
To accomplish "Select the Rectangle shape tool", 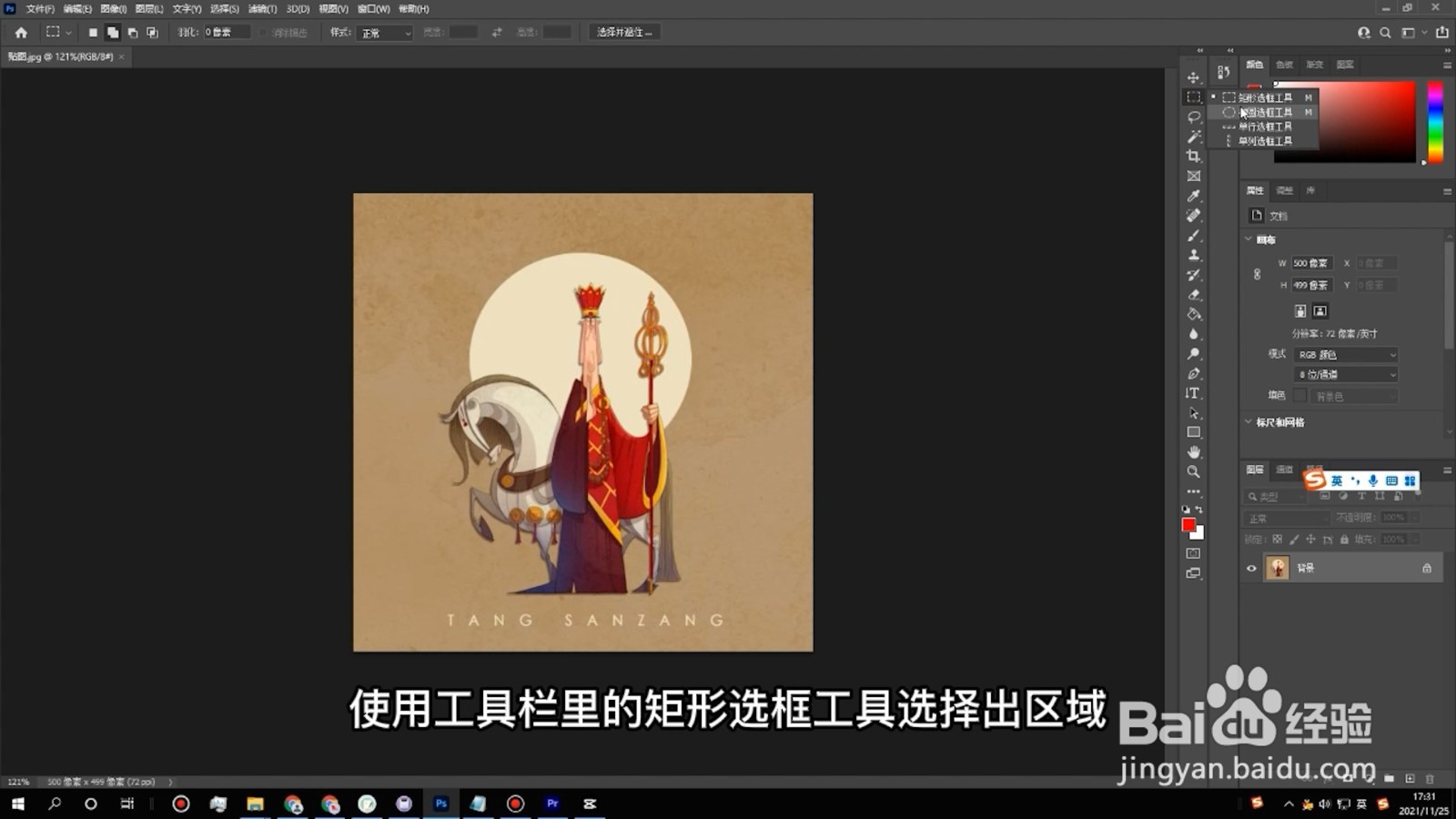I will [1193, 432].
